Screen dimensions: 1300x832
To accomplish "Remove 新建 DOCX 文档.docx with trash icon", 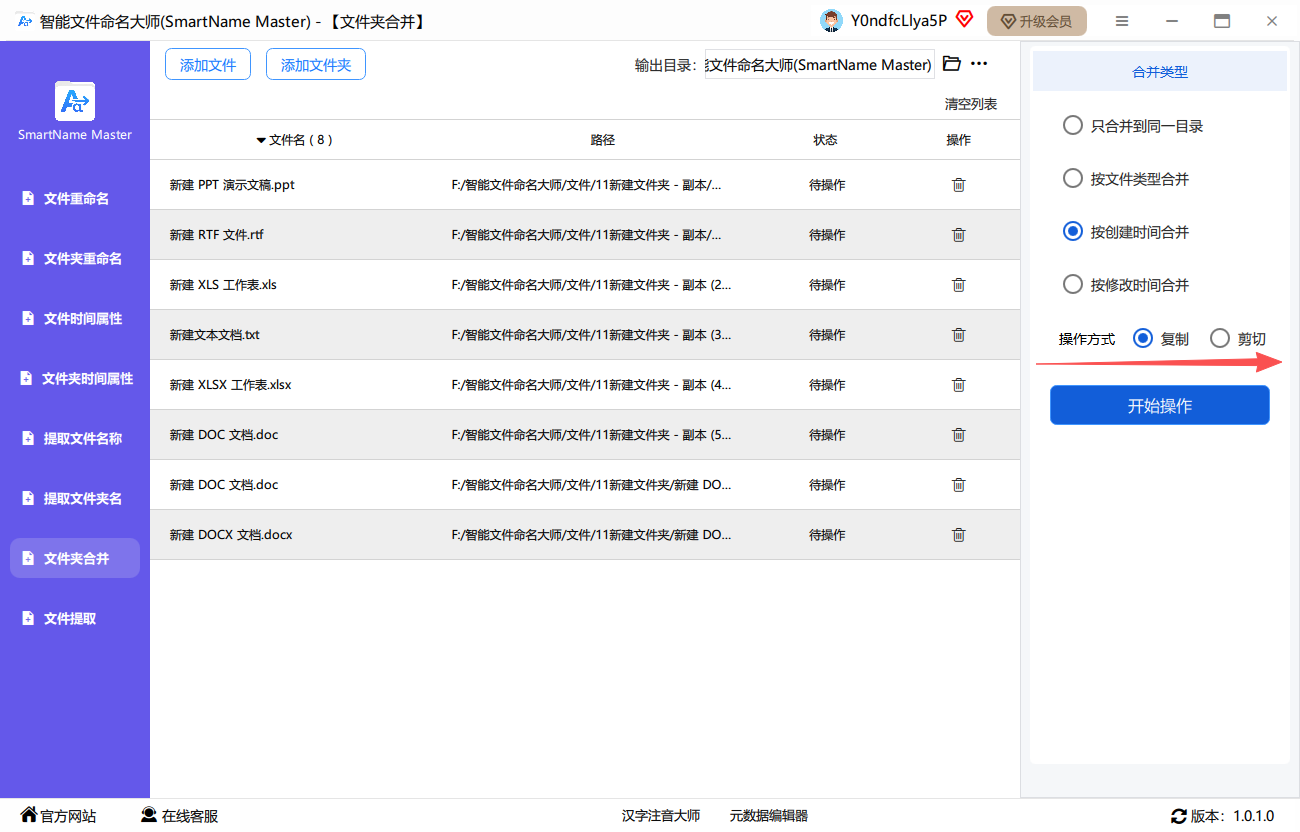I will pyautogui.click(x=958, y=535).
